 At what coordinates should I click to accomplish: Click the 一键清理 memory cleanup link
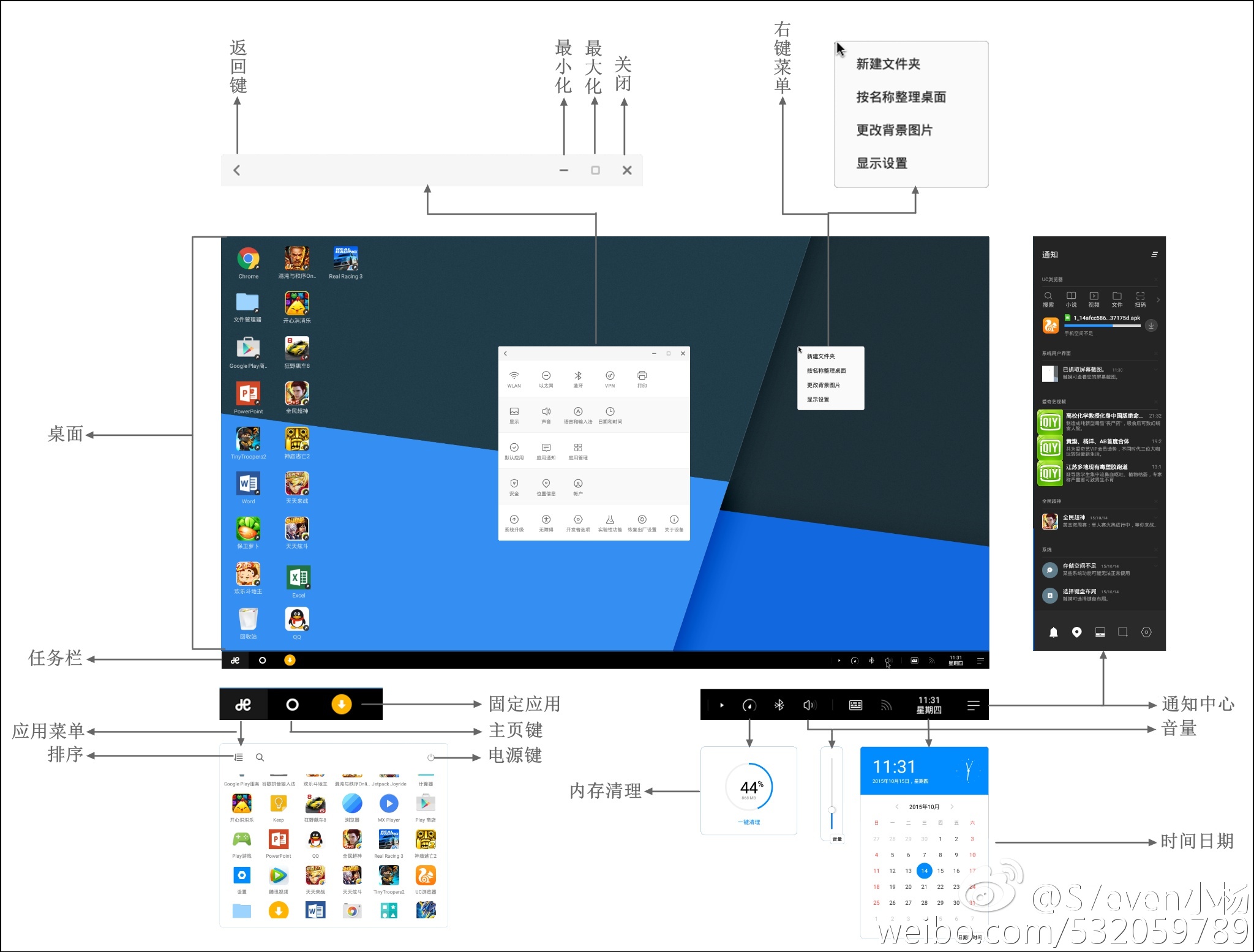click(749, 822)
